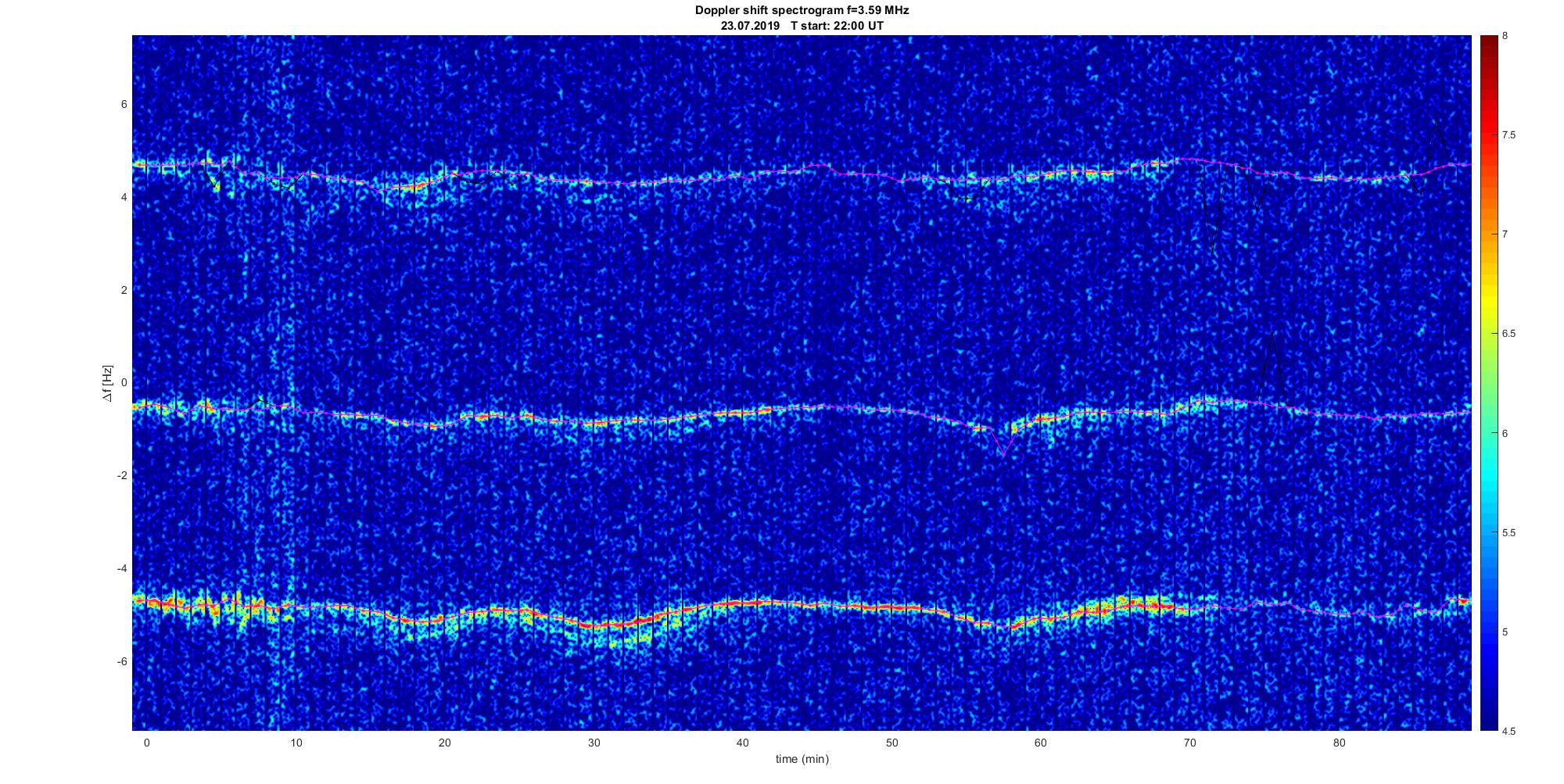Click the x-axis tick label '70'
The height and width of the screenshot is (784, 1564).
(1190, 743)
